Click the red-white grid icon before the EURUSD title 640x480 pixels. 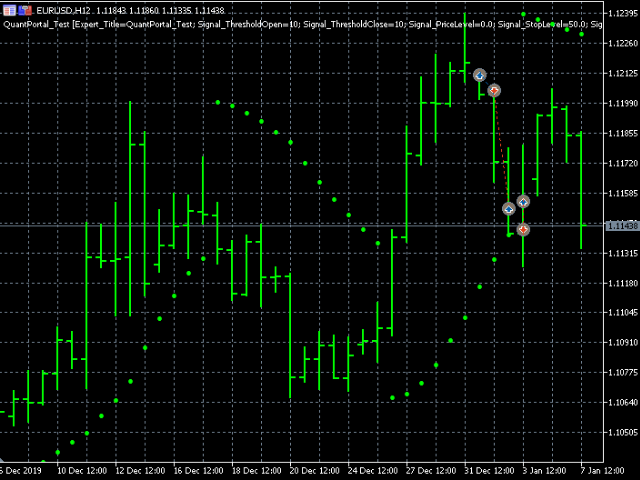coord(9,9)
